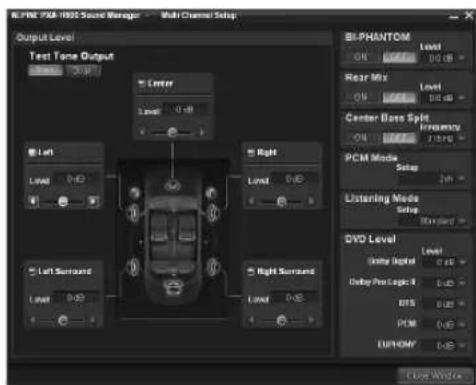The height and width of the screenshot is (385, 476).
Task: Select front right door speaker in car diagram
Action: (x=212, y=213)
